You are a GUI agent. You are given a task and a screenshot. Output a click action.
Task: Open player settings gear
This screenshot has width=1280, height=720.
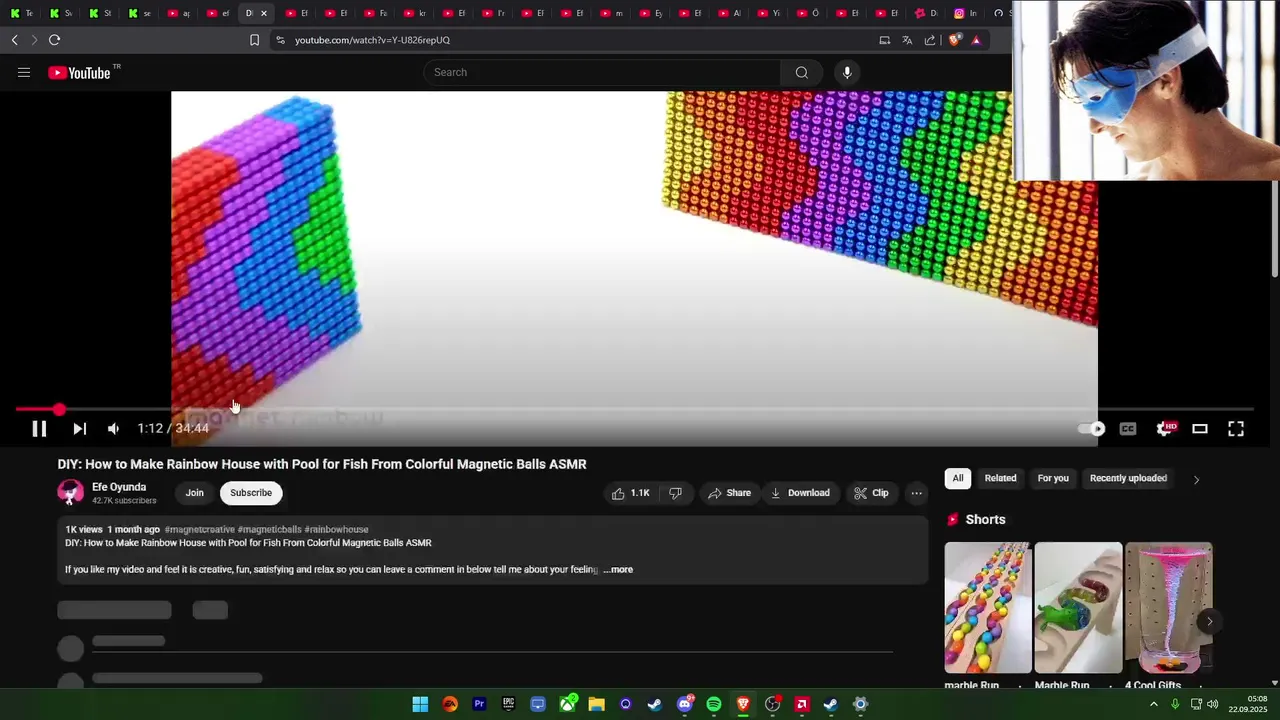coord(1164,429)
